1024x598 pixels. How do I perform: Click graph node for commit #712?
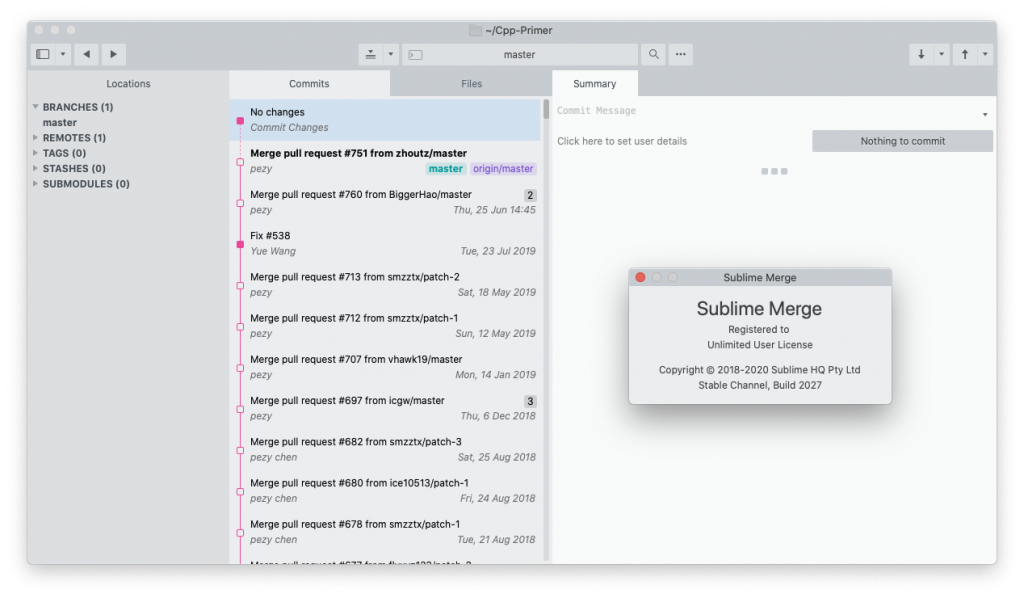point(240,327)
